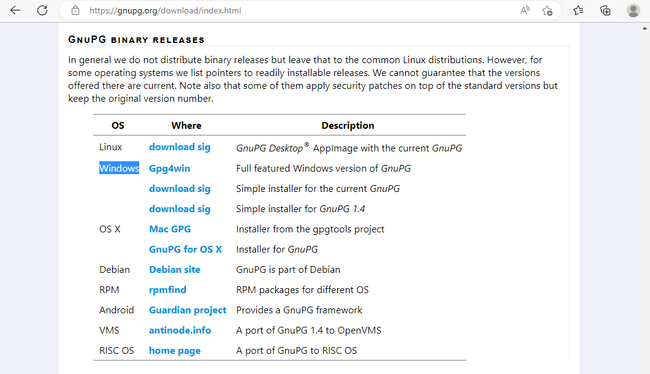This screenshot has width=650, height=374.
Task: Add page to favorites with star-plus icon
Action: pos(547,10)
